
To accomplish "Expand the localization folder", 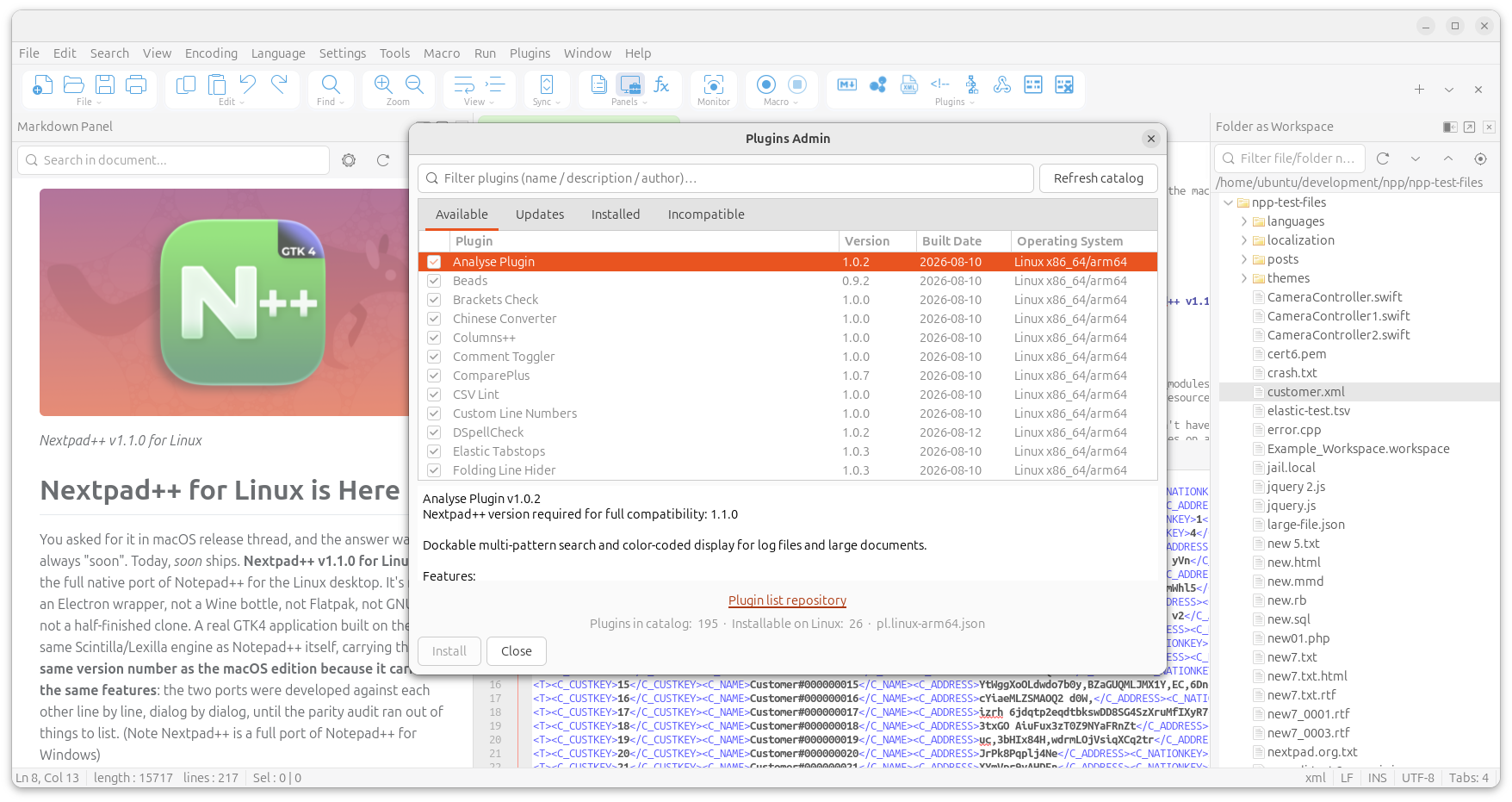I will [x=1243, y=240].
